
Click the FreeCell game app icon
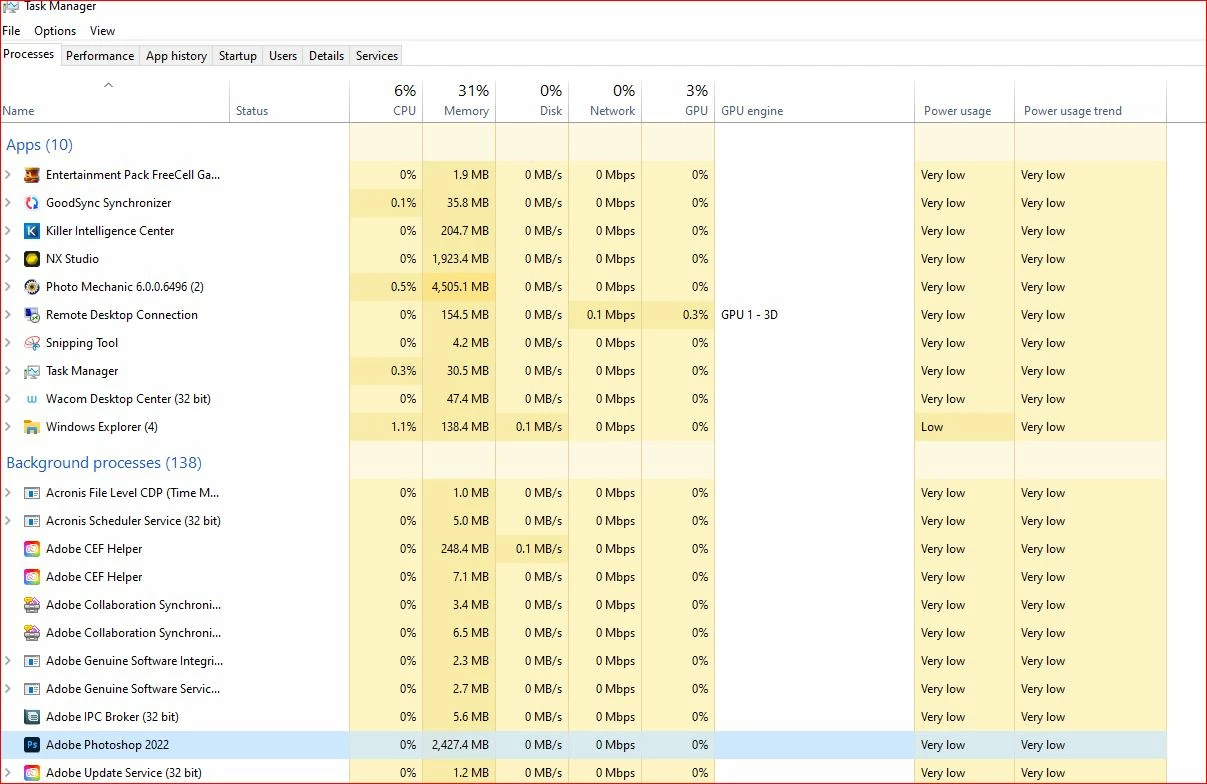point(31,175)
